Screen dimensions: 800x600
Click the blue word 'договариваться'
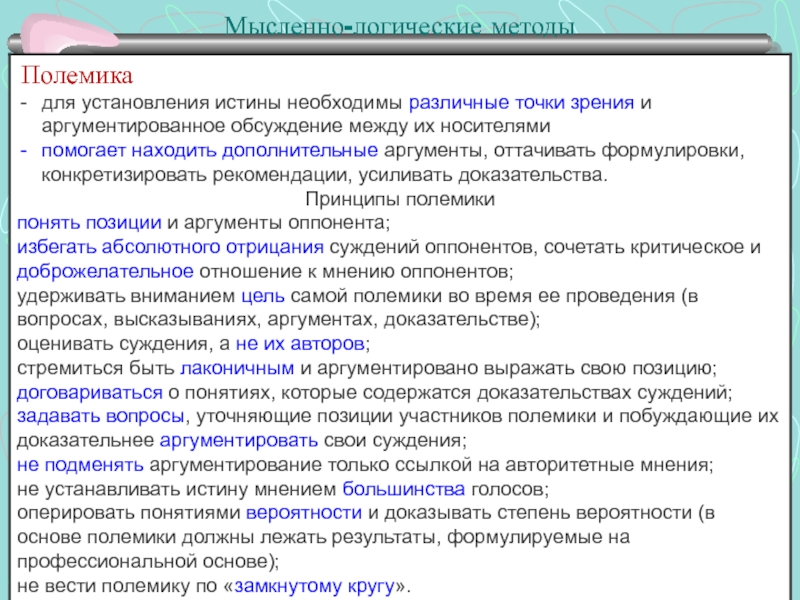[x=90, y=393]
